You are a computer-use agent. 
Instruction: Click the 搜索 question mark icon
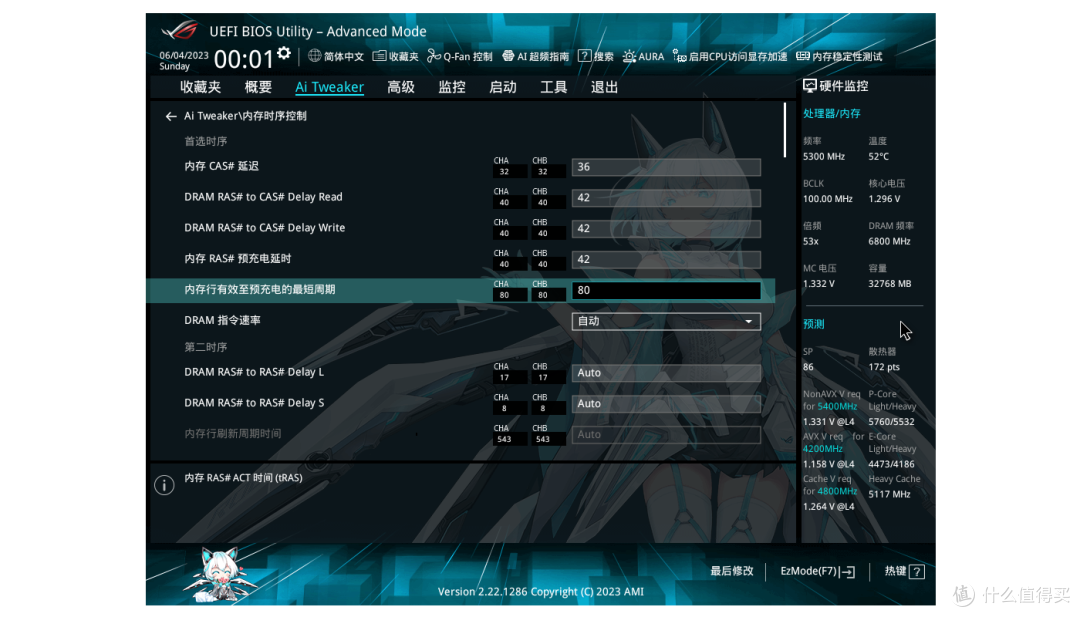pos(584,57)
